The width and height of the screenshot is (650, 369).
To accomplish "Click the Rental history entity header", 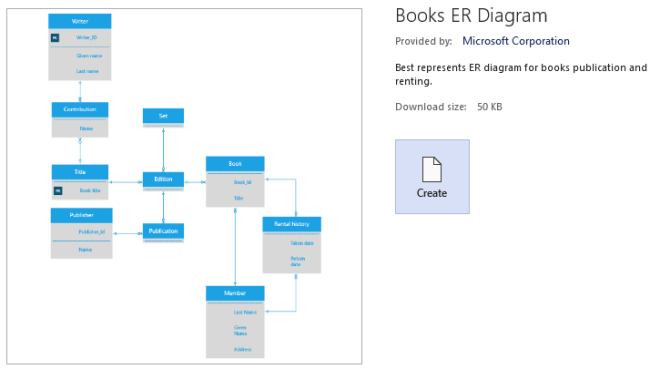I will coord(292,224).
